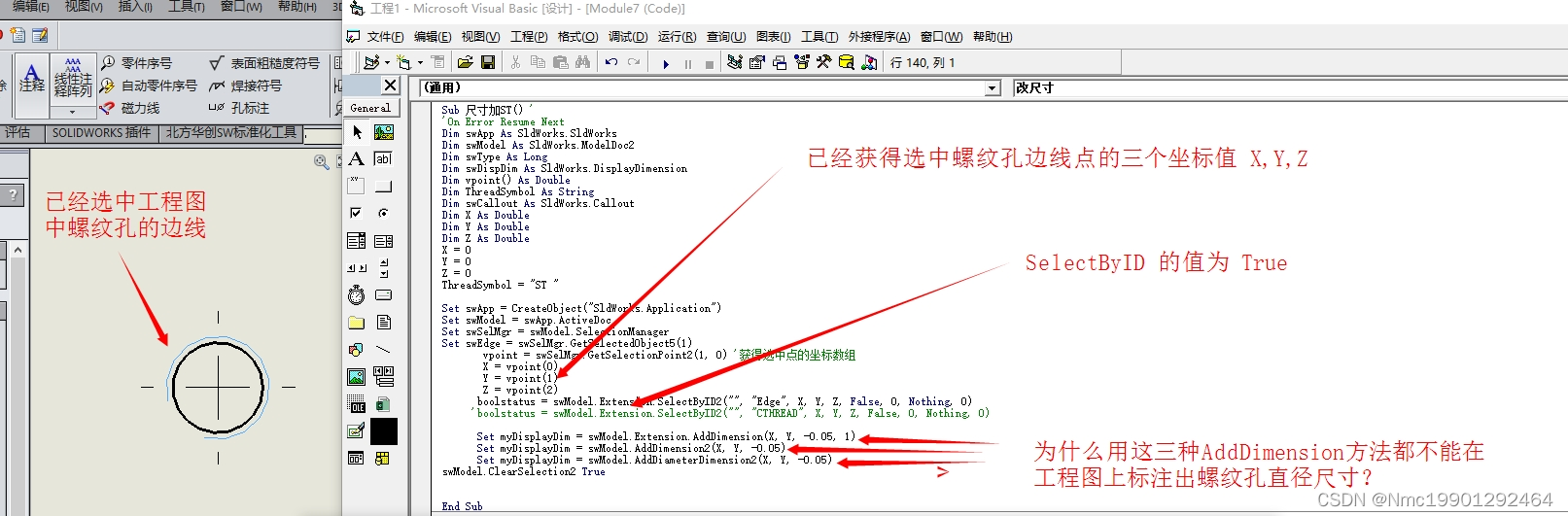1568x516 pixels.
Task: Select the Timer stopwatch control in toolbox
Action: coord(357,294)
